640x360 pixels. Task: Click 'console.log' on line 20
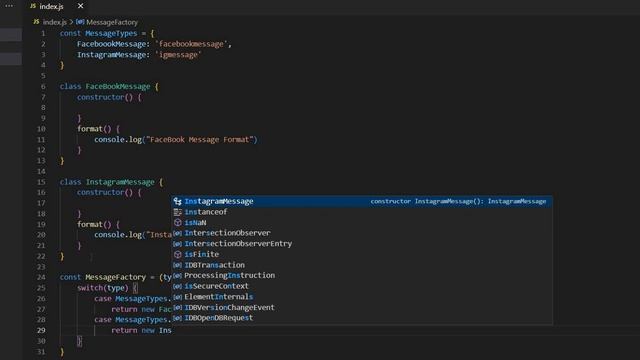(x=118, y=235)
